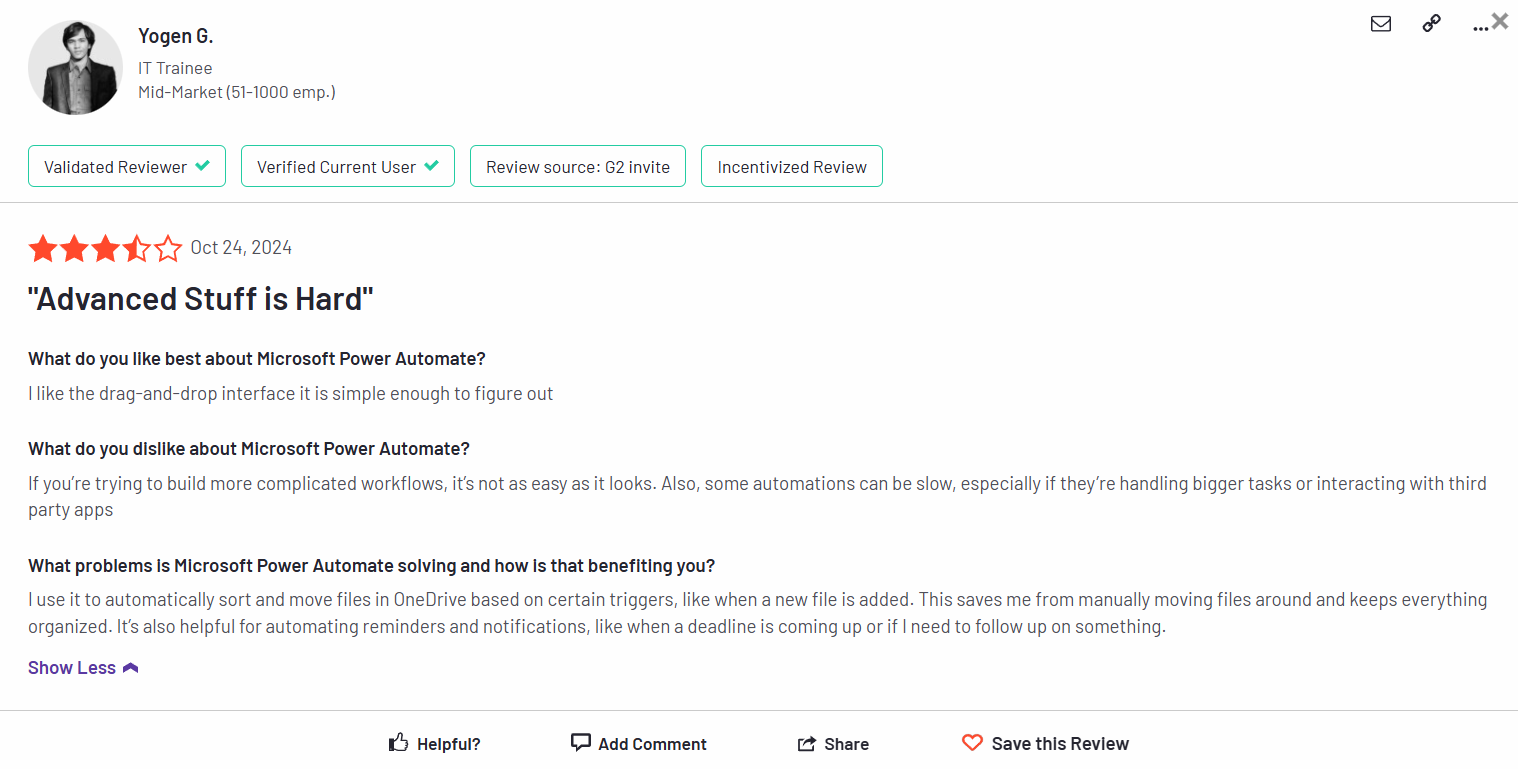
Task: Open Yogen G.'s profile photo
Action: click(x=76, y=67)
